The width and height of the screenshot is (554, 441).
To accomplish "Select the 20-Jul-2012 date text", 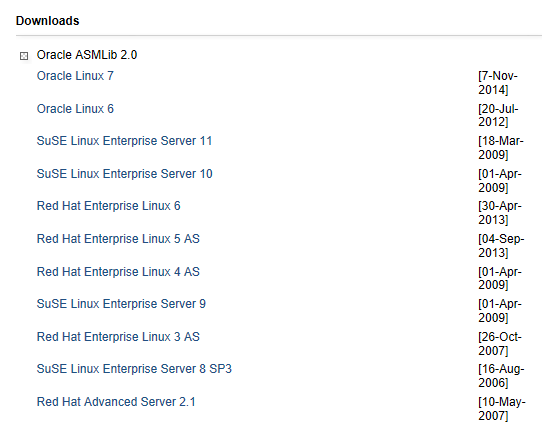I will [x=498, y=115].
